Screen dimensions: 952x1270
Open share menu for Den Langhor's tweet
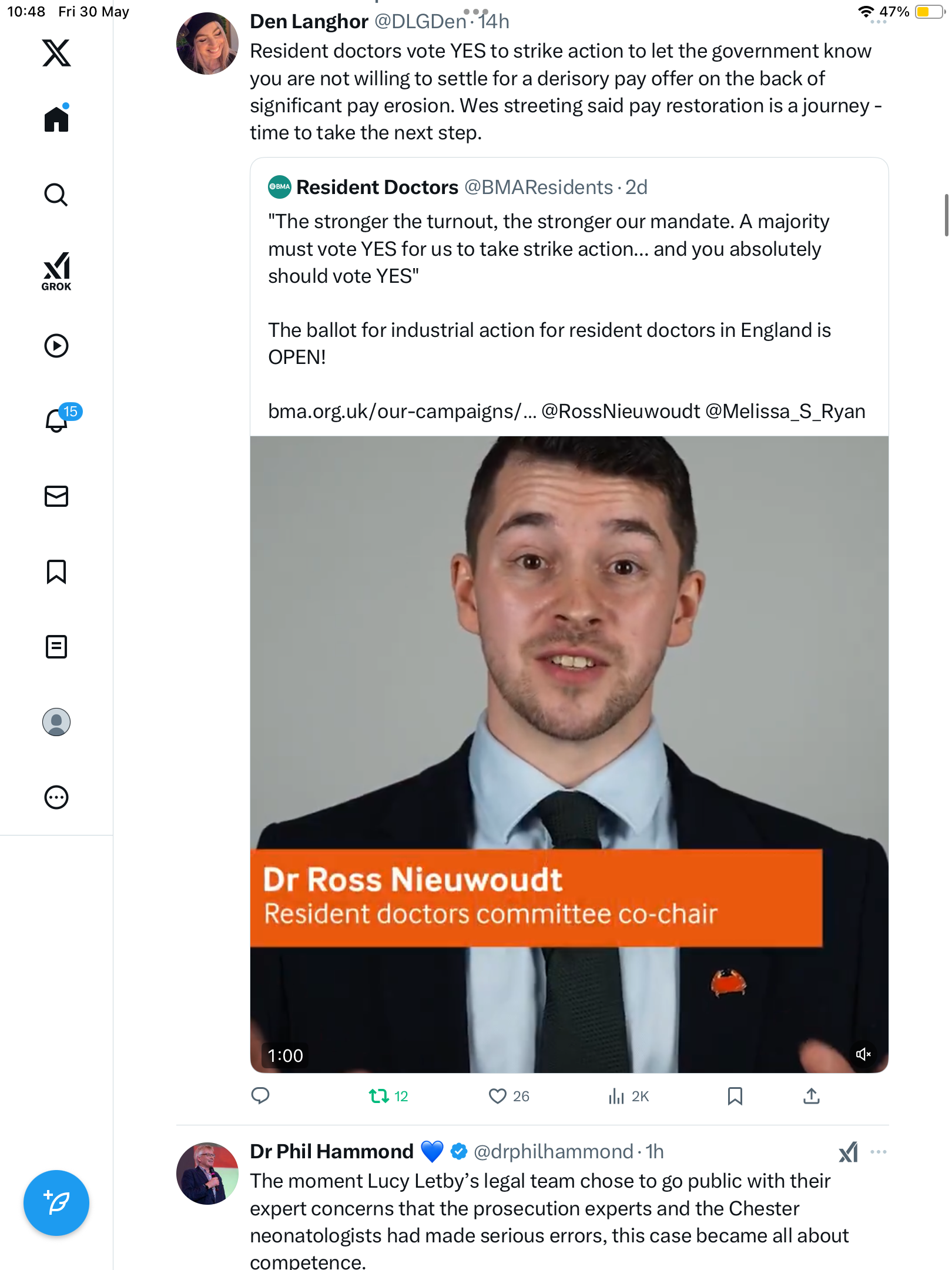[x=812, y=1096]
